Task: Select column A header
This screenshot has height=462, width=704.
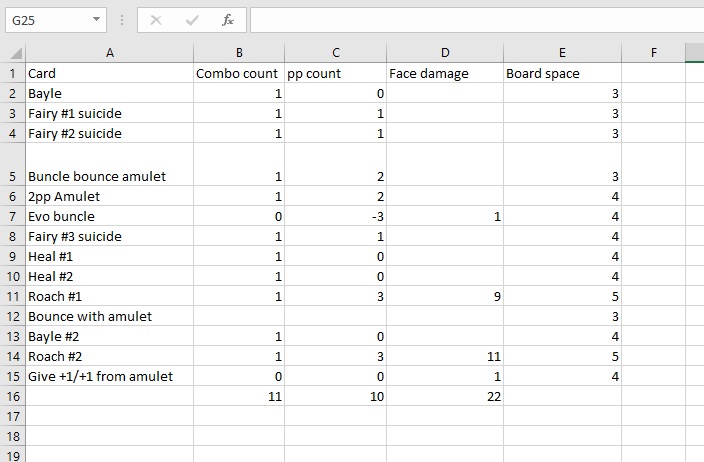Action: [110, 53]
